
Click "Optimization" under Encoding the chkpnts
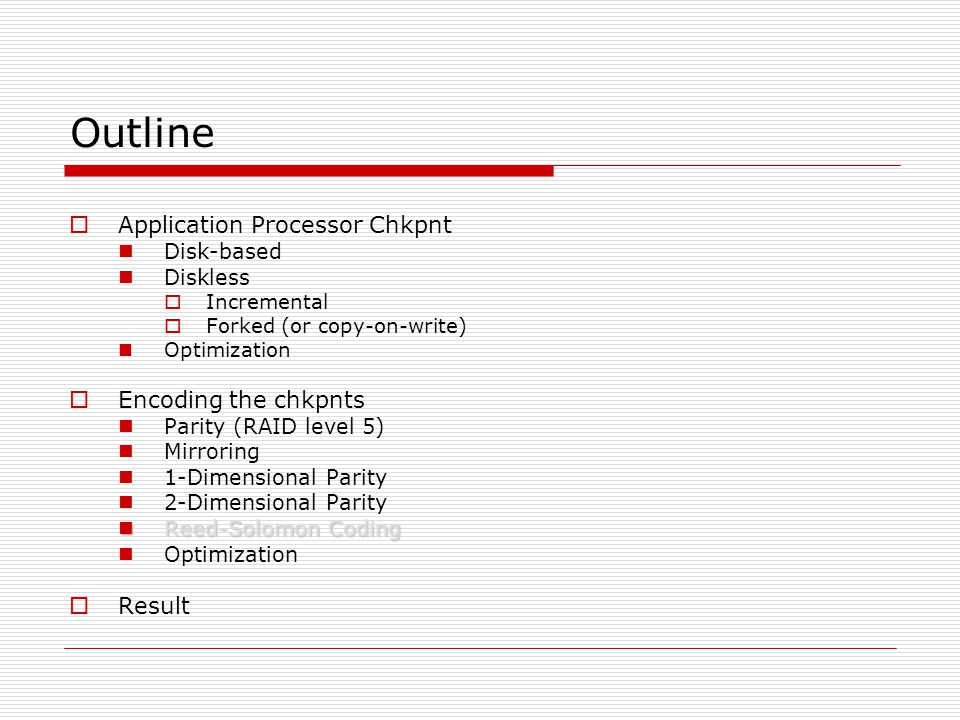pos(231,555)
